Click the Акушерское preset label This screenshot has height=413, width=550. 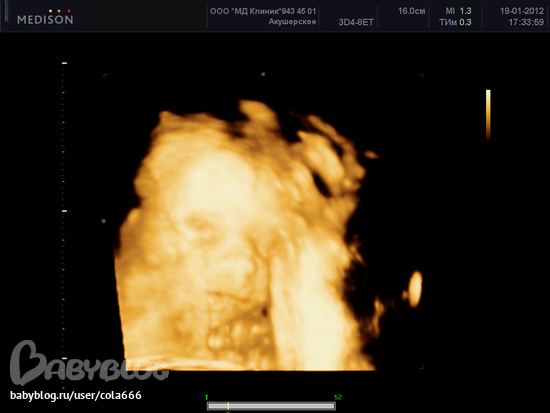click(292, 22)
